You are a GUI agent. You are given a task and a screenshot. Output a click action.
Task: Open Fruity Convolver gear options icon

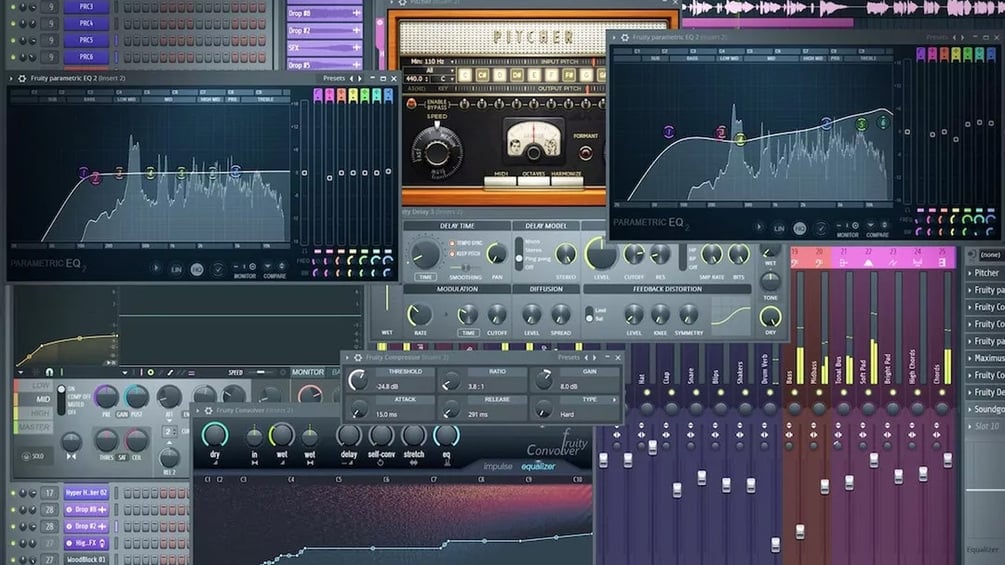[x=208, y=411]
